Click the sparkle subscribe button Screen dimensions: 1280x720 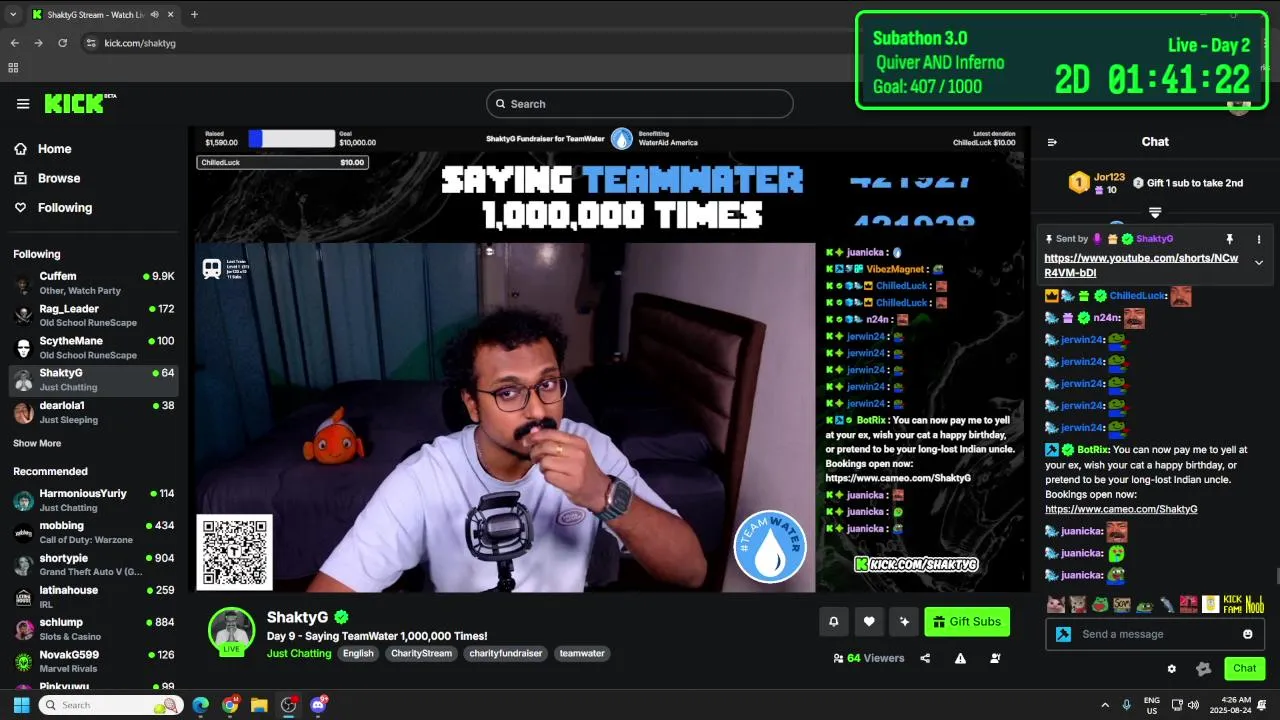(904, 622)
